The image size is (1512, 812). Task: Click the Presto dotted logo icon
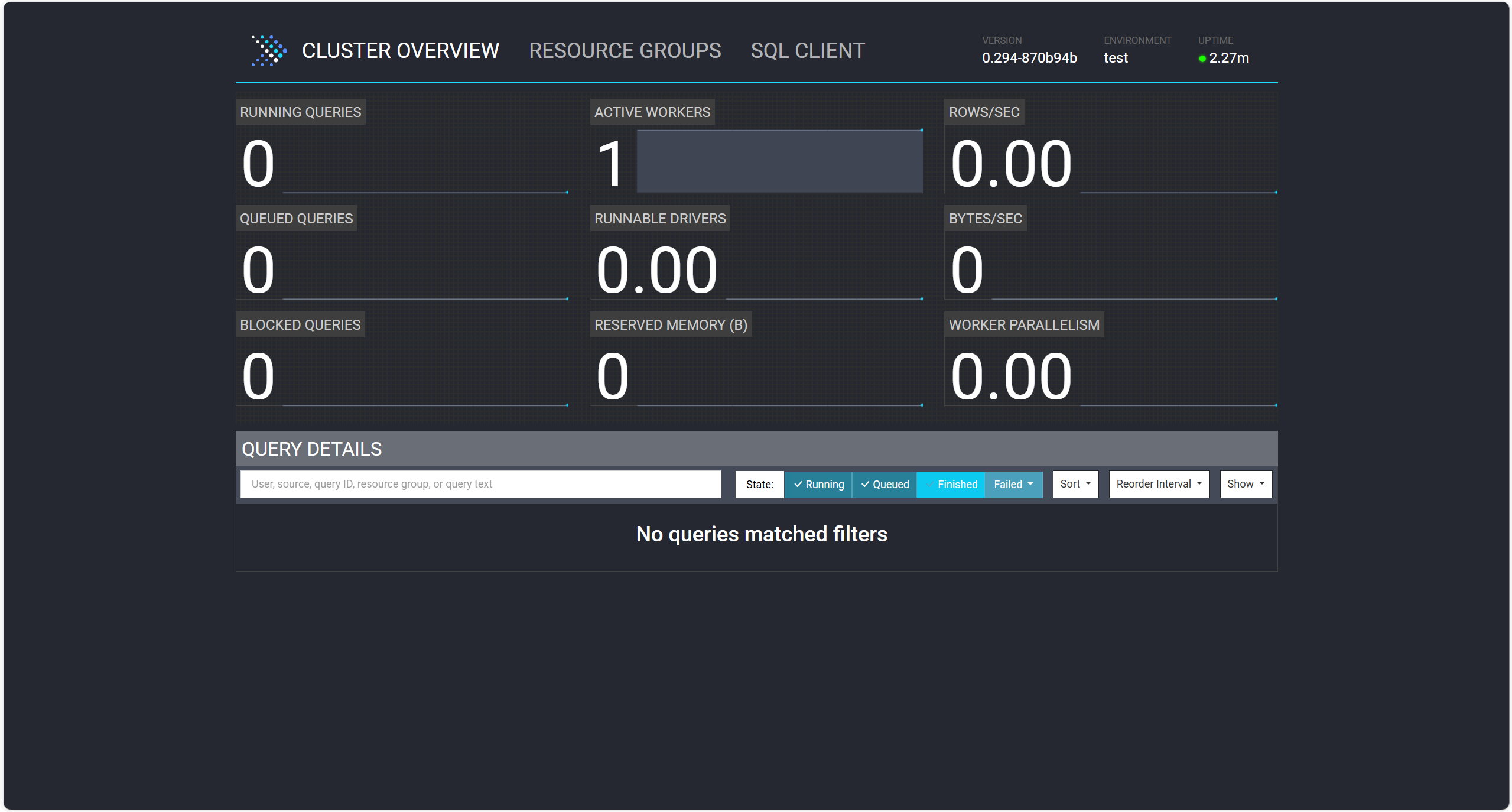(269, 50)
